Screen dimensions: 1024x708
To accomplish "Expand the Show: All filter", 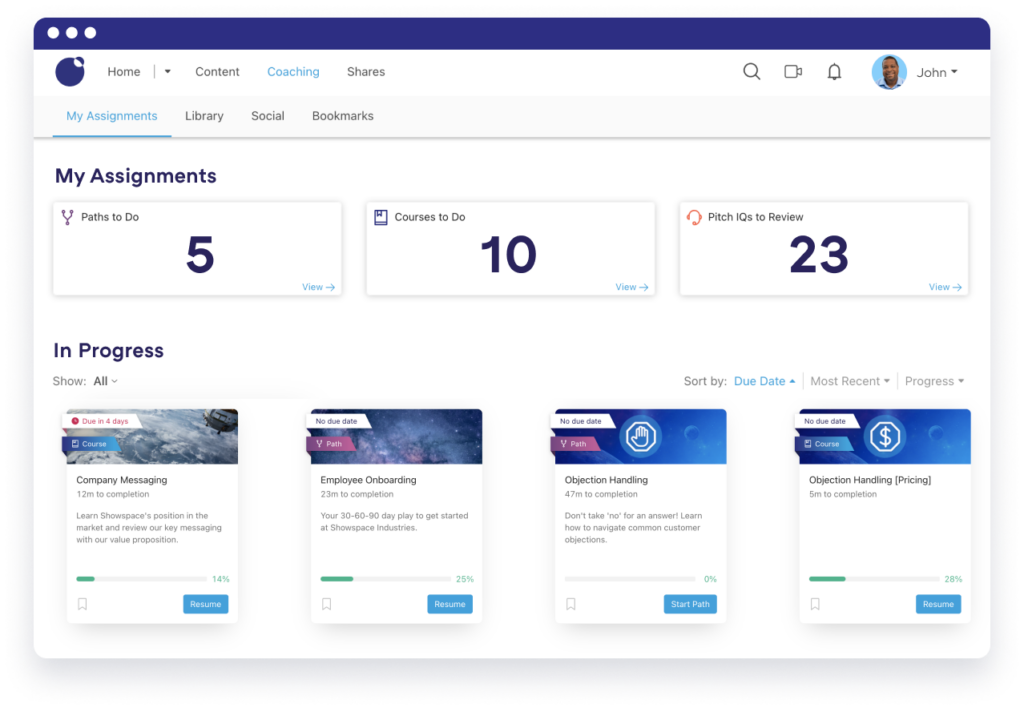I will point(104,381).
